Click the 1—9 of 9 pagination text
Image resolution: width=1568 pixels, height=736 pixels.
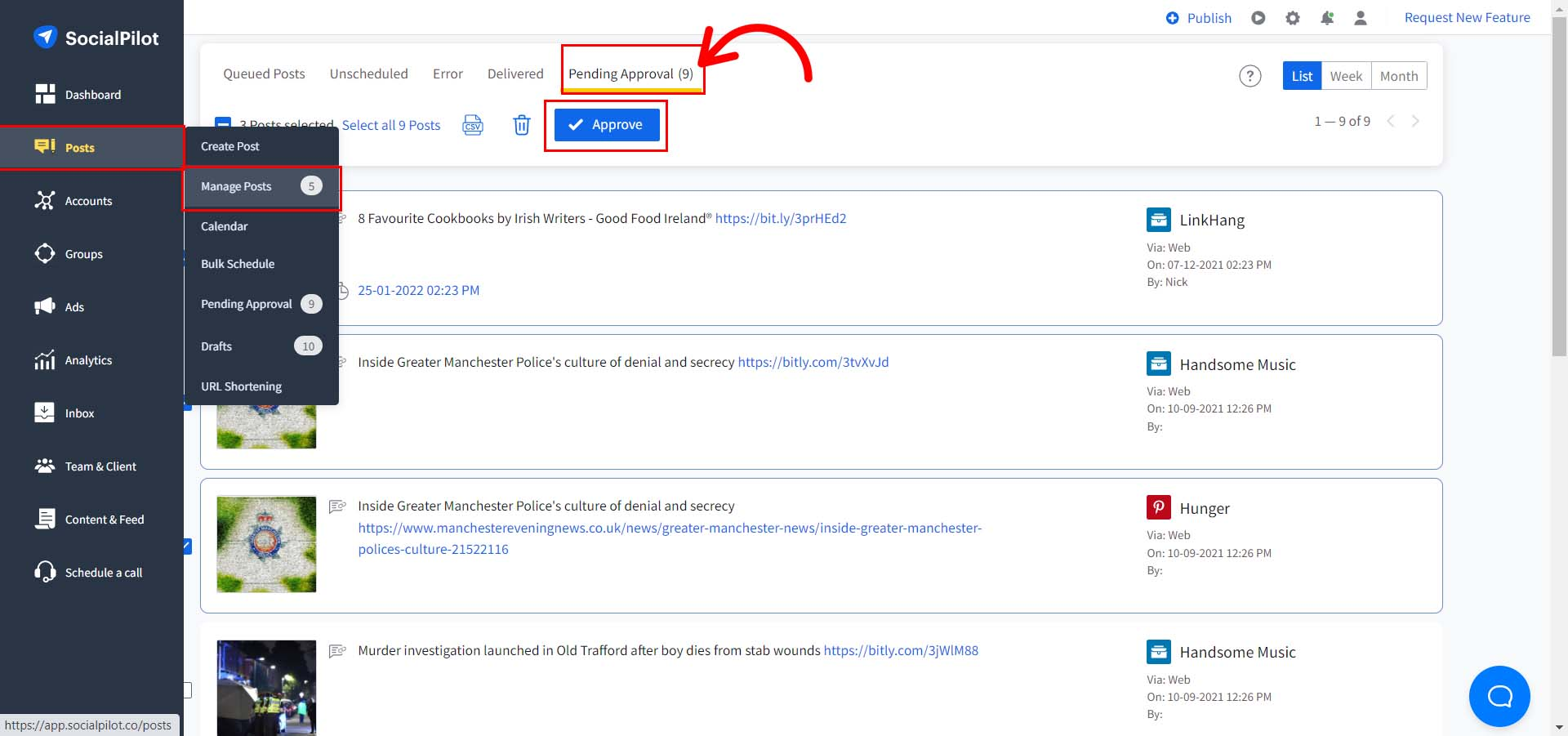pos(1342,121)
